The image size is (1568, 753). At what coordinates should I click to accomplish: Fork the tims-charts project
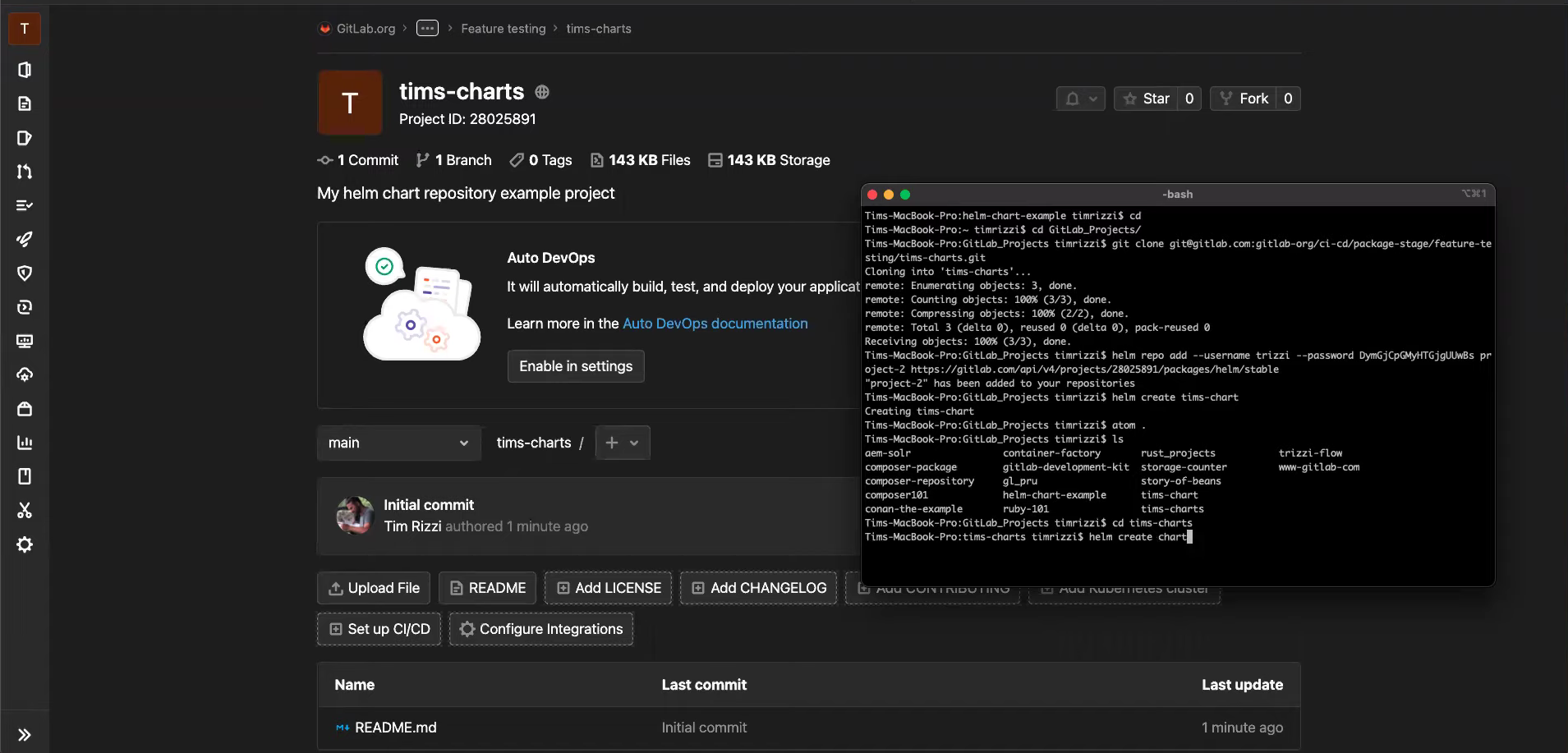[x=1244, y=99]
